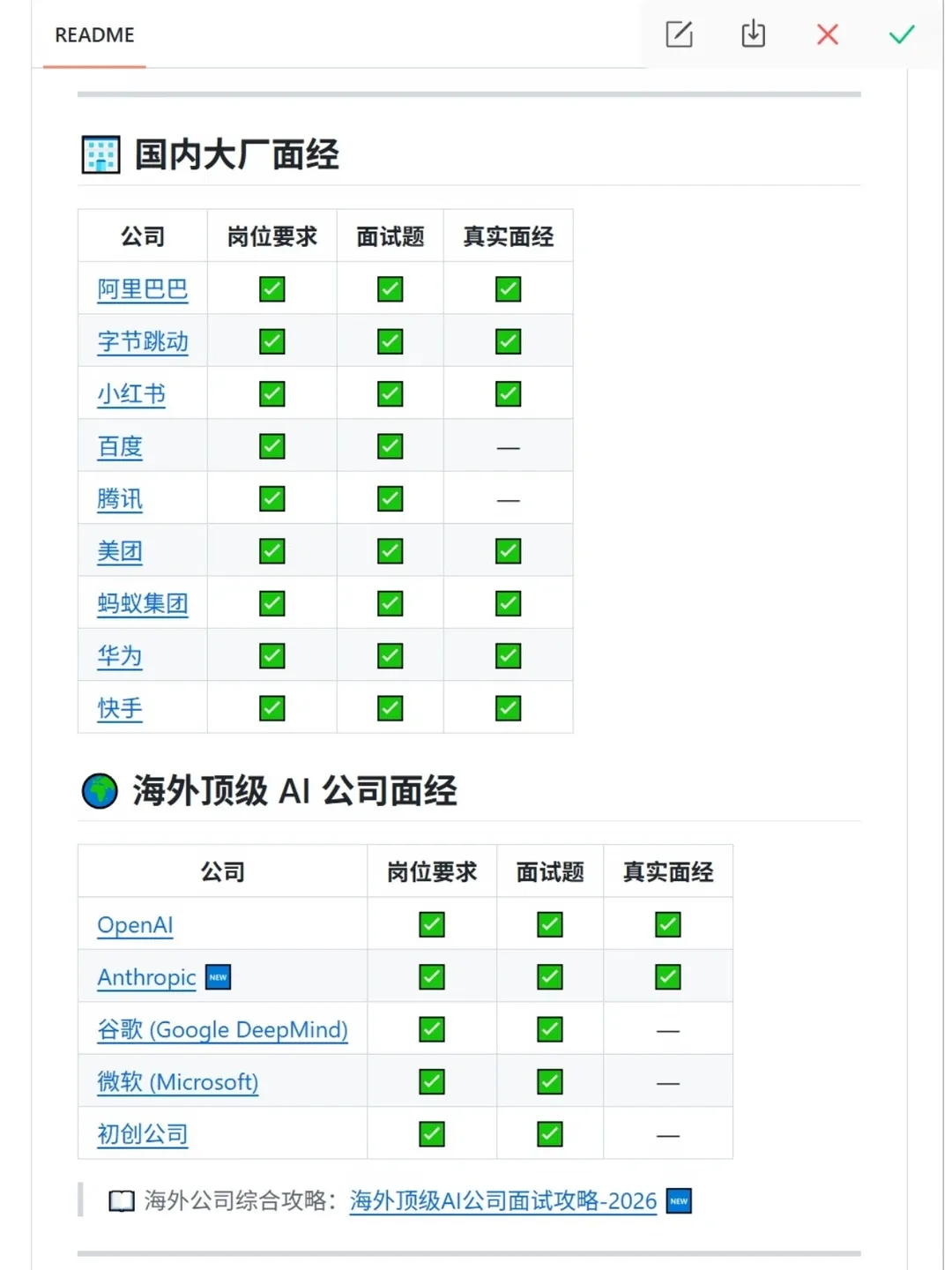Click 初创公司 row 面试题 green check

pyautogui.click(x=550, y=1134)
